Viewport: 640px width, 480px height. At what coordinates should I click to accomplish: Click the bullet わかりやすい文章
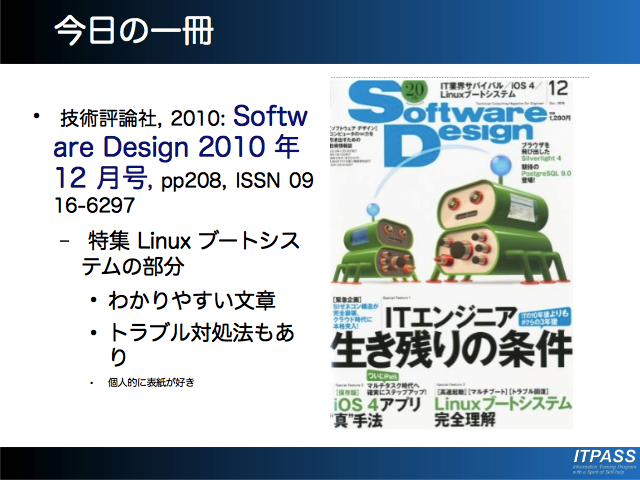tap(190, 300)
